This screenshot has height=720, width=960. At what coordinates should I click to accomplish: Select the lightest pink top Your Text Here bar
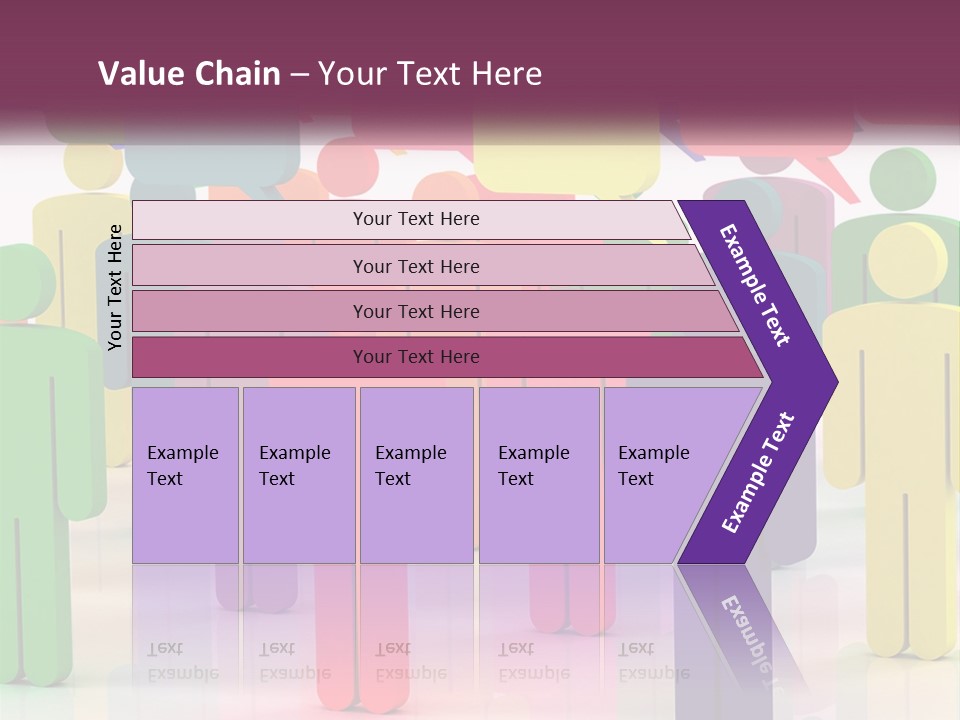(411, 220)
